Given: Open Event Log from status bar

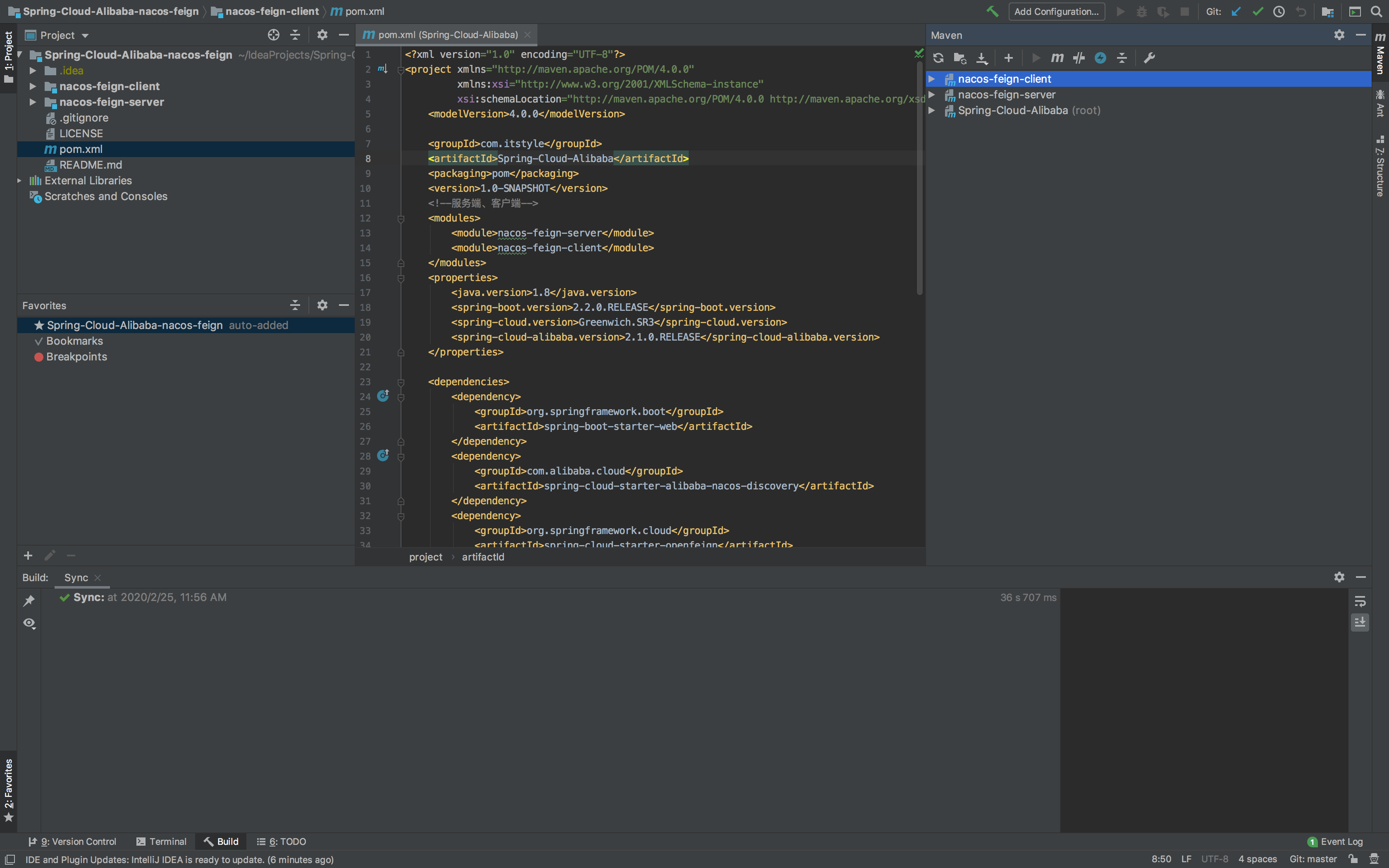Looking at the screenshot, I should pos(1335,841).
